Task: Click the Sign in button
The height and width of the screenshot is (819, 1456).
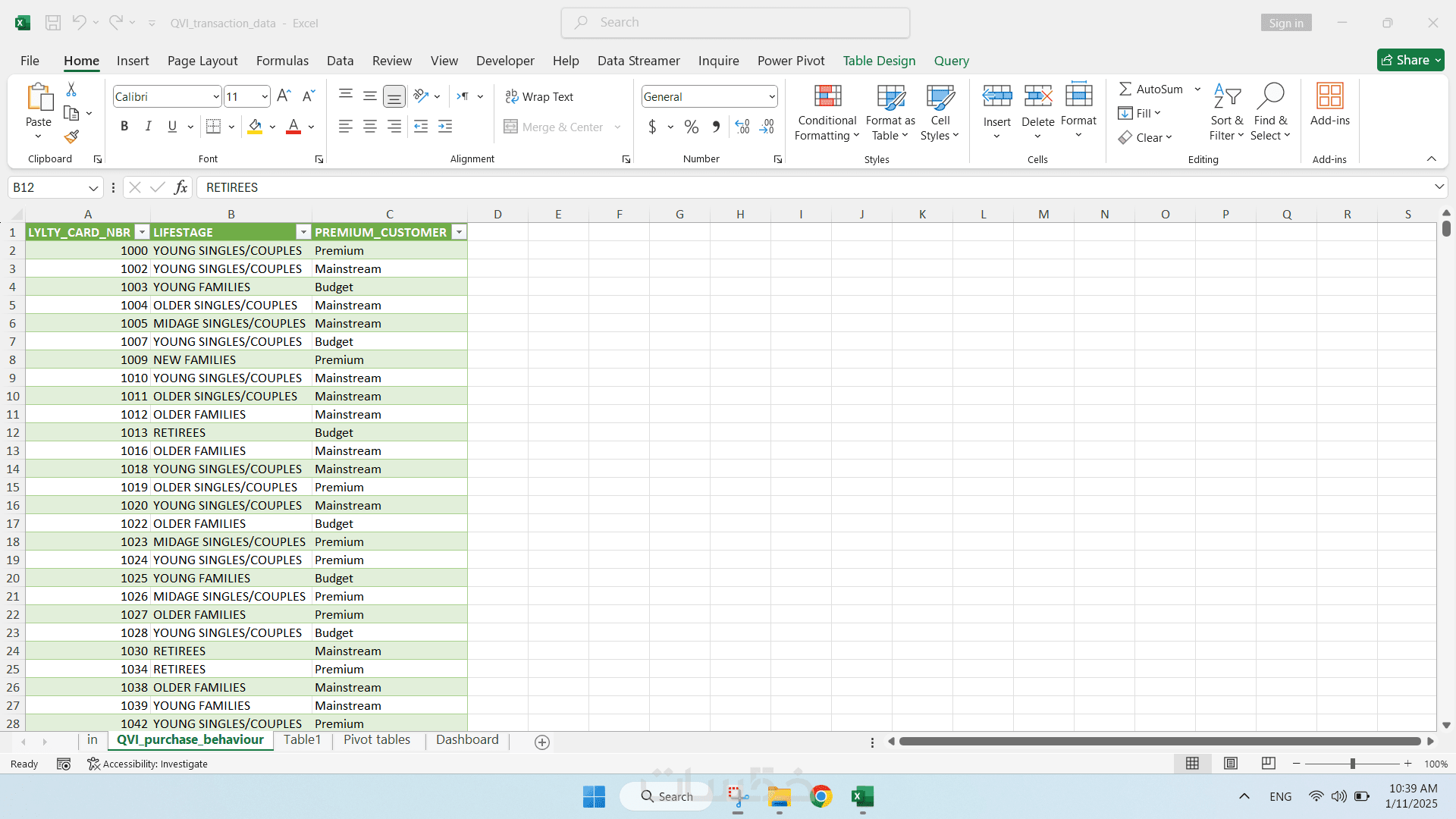Action: [x=1285, y=23]
